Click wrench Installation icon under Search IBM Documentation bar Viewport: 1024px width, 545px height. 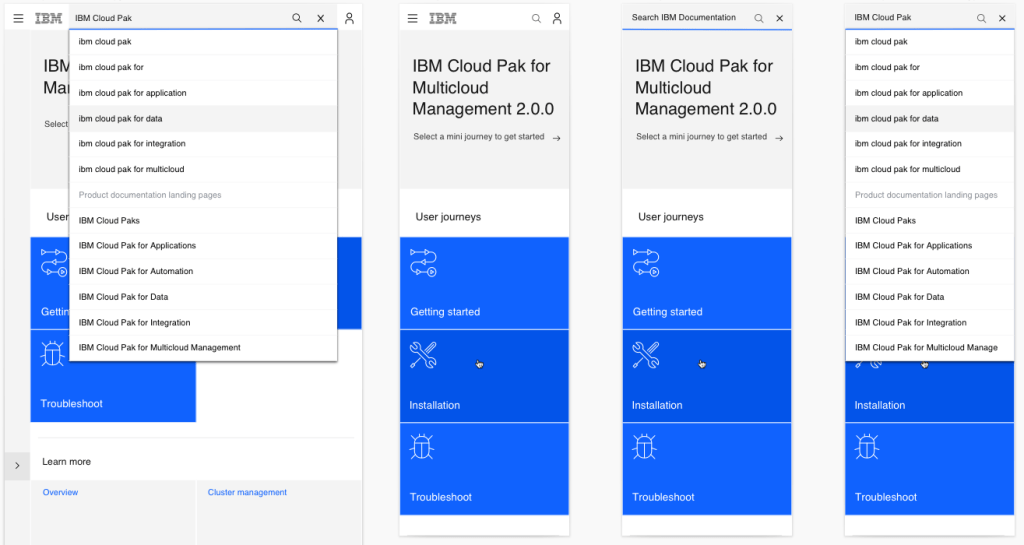tap(646, 355)
